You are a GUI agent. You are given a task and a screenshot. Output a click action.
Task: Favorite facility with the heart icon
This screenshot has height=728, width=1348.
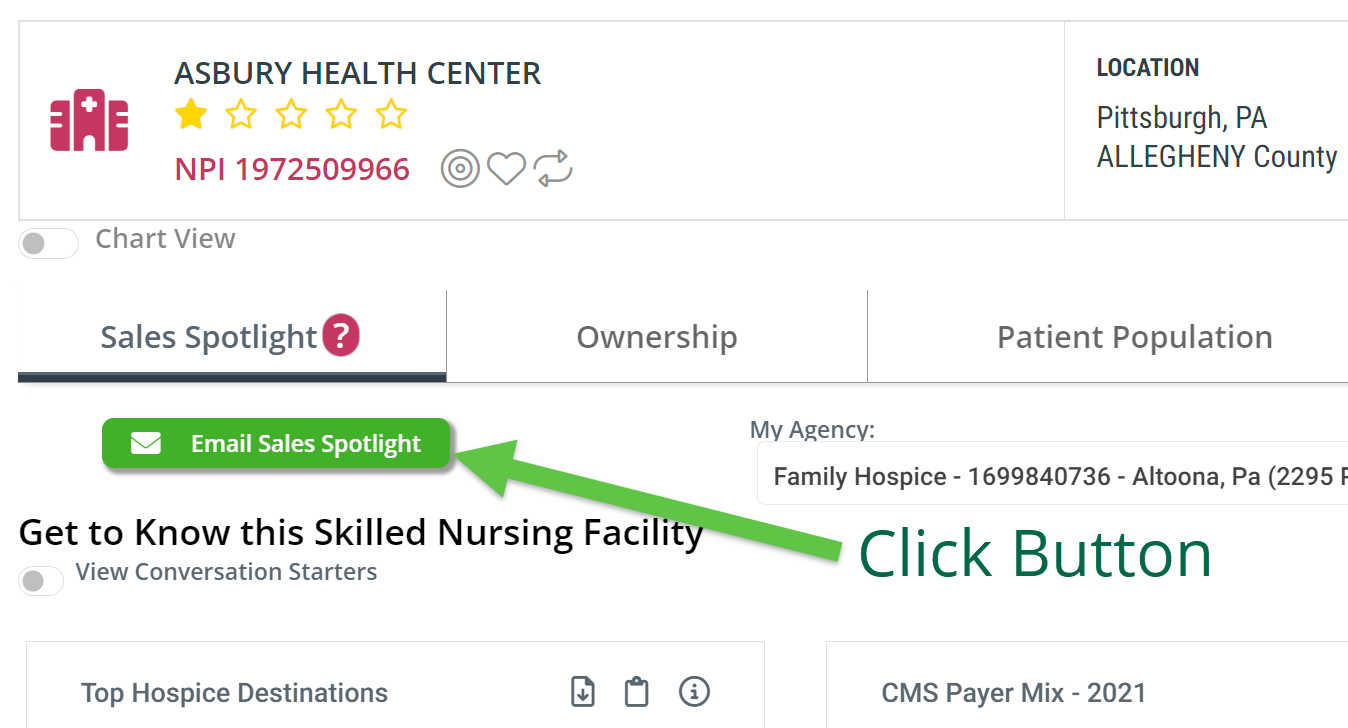[x=506, y=168]
